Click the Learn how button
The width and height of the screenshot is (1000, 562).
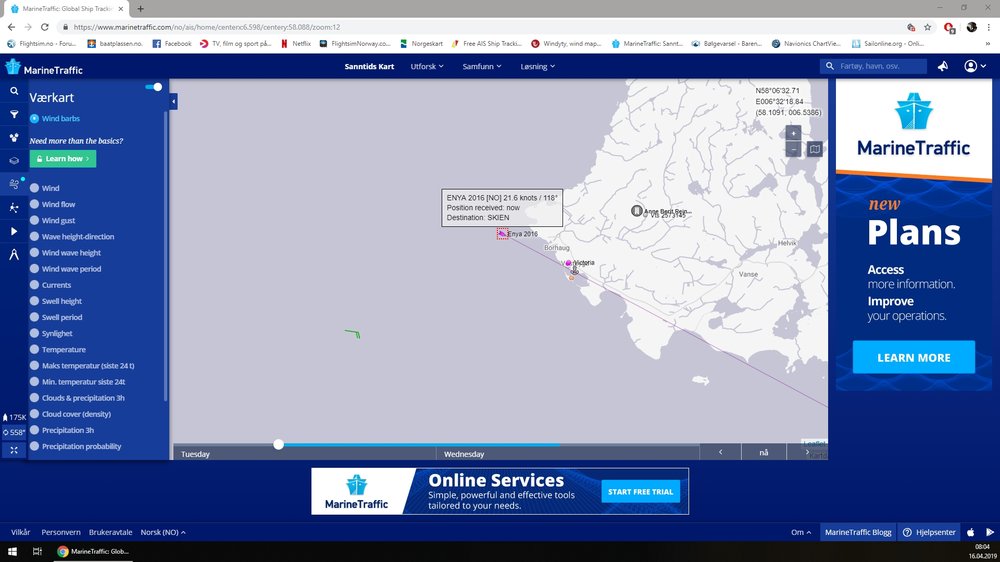[62, 159]
